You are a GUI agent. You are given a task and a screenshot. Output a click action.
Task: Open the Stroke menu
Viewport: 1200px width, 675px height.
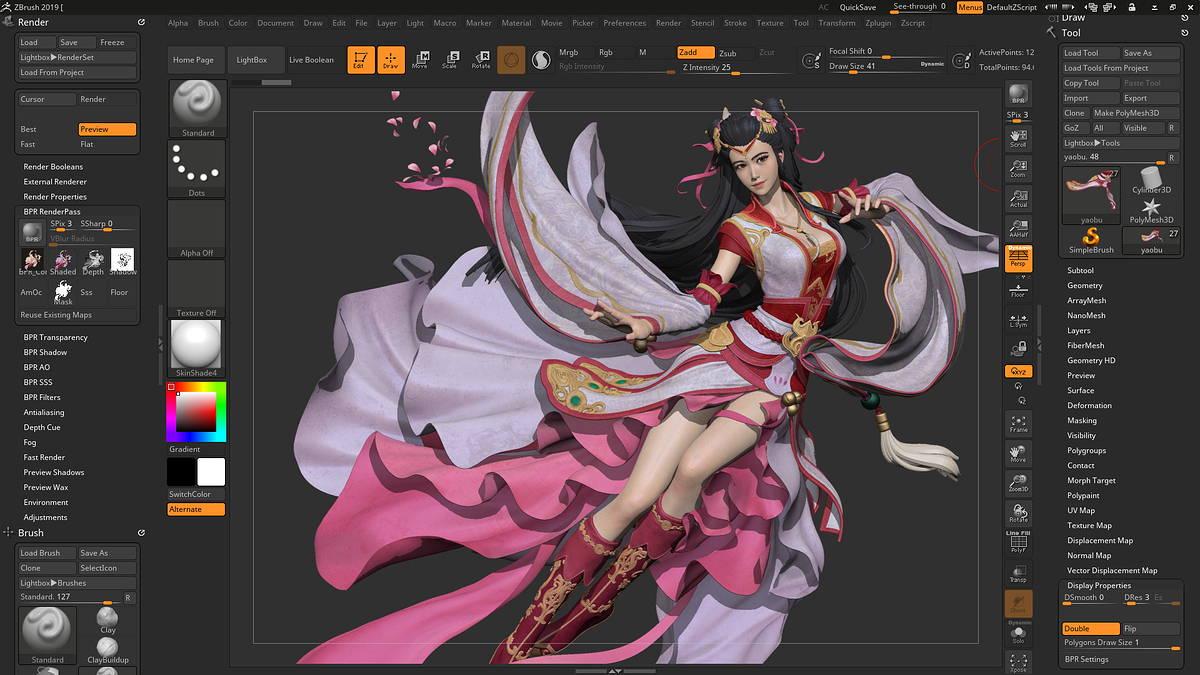pyautogui.click(x=735, y=23)
